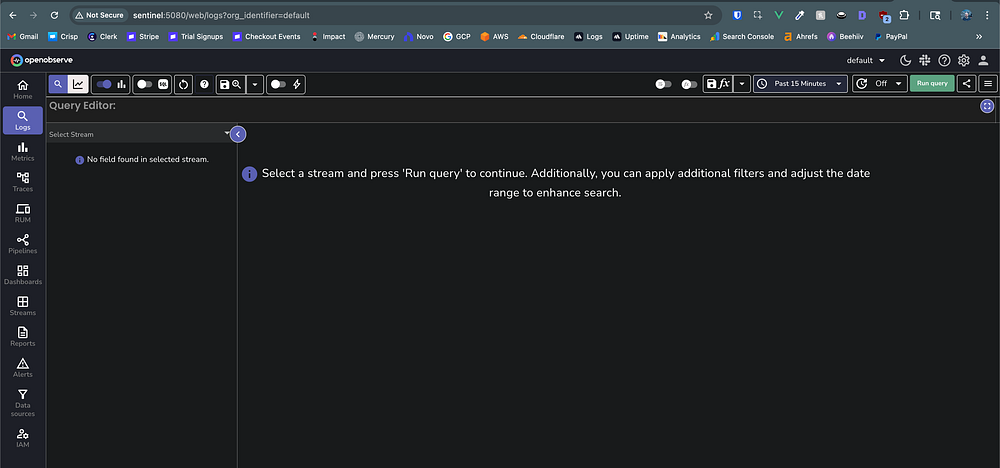Open Pipelines from the sidebar
1000x468 pixels.
[x=22, y=244]
